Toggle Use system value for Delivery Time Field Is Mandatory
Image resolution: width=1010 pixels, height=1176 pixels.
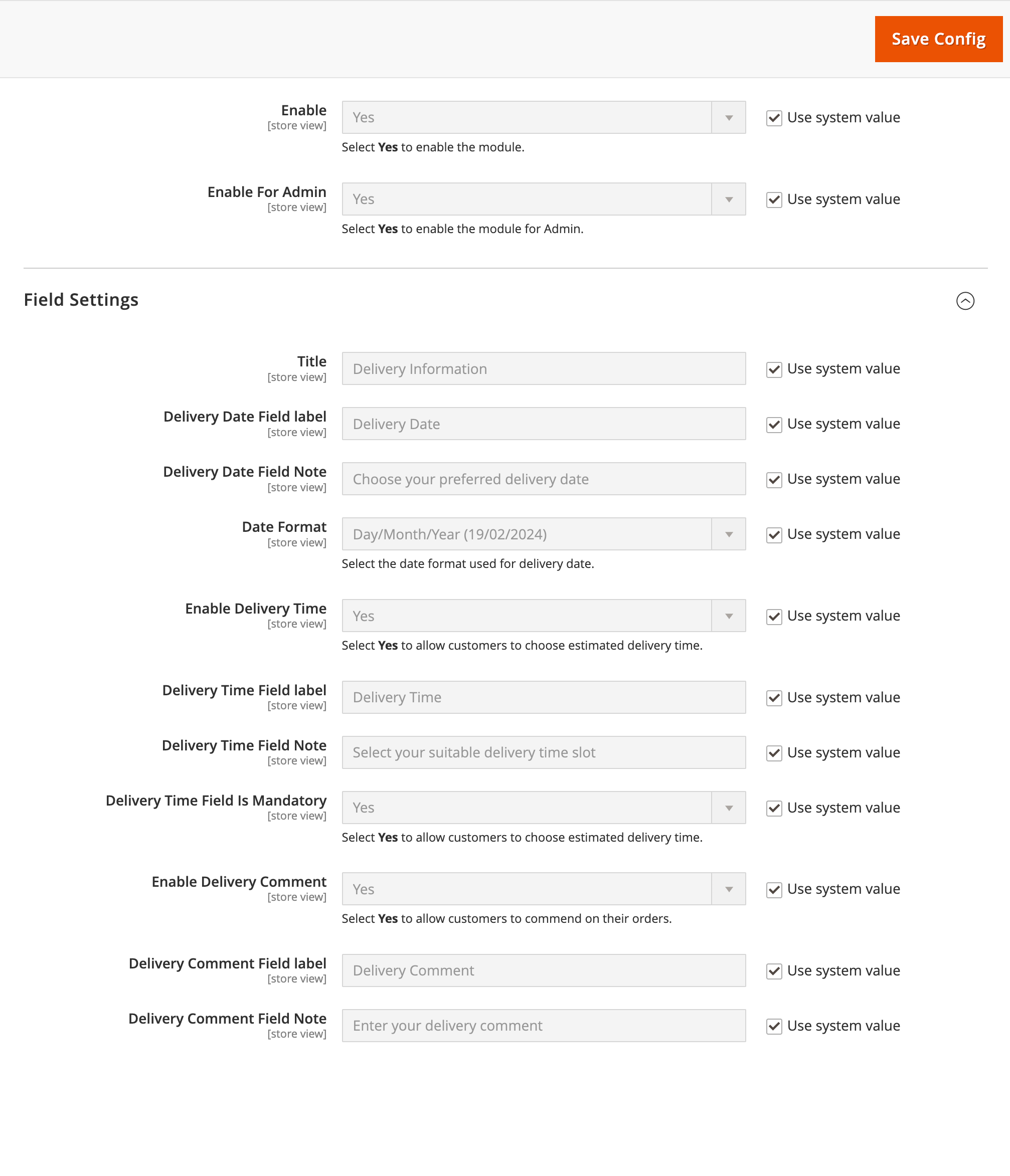[x=774, y=808]
